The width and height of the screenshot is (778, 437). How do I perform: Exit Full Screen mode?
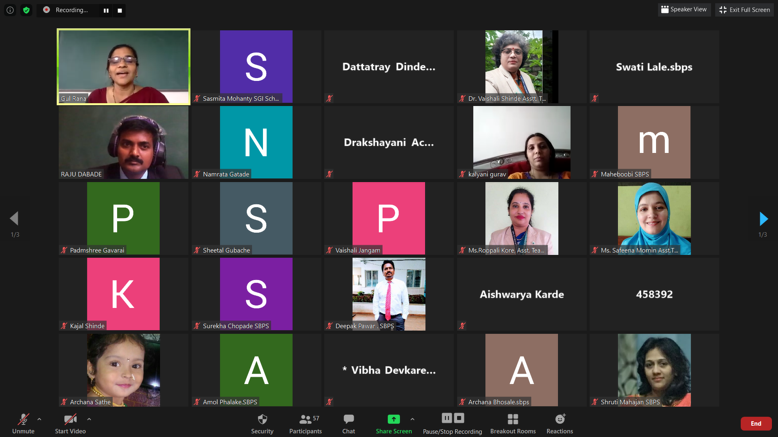(744, 9)
